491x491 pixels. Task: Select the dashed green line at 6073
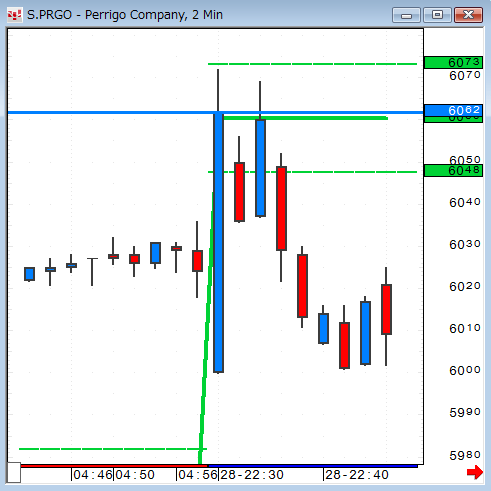pyautogui.click(x=312, y=64)
